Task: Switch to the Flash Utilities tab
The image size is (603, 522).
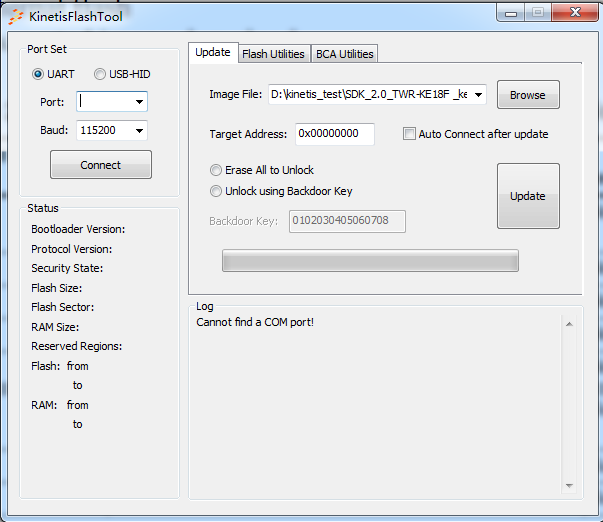Action: pyautogui.click(x=273, y=54)
